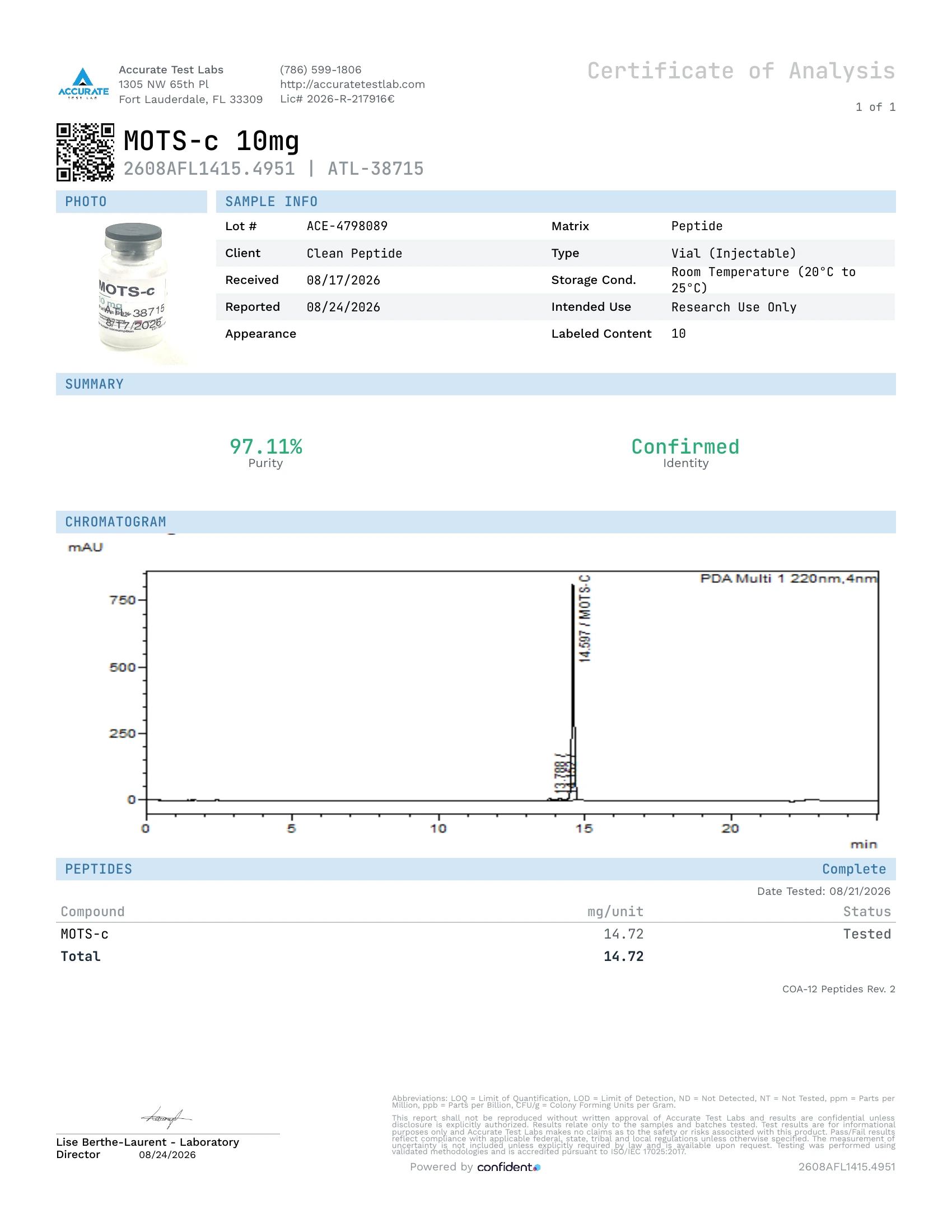The image size is (952, 1232).
Task: Select the Date Tested: 08/21/2026 text
Action: pos(823,892)
